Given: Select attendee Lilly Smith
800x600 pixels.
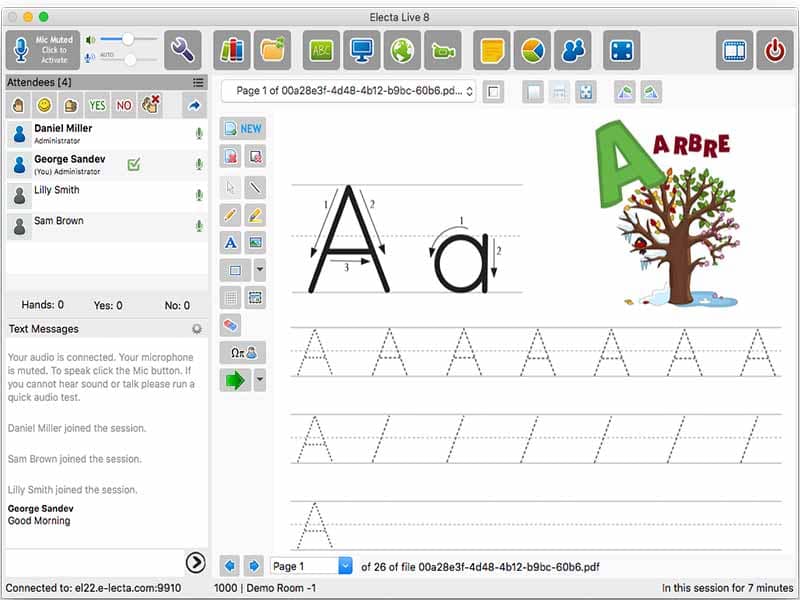Looking at the screenshot, I should click(107, 195).
